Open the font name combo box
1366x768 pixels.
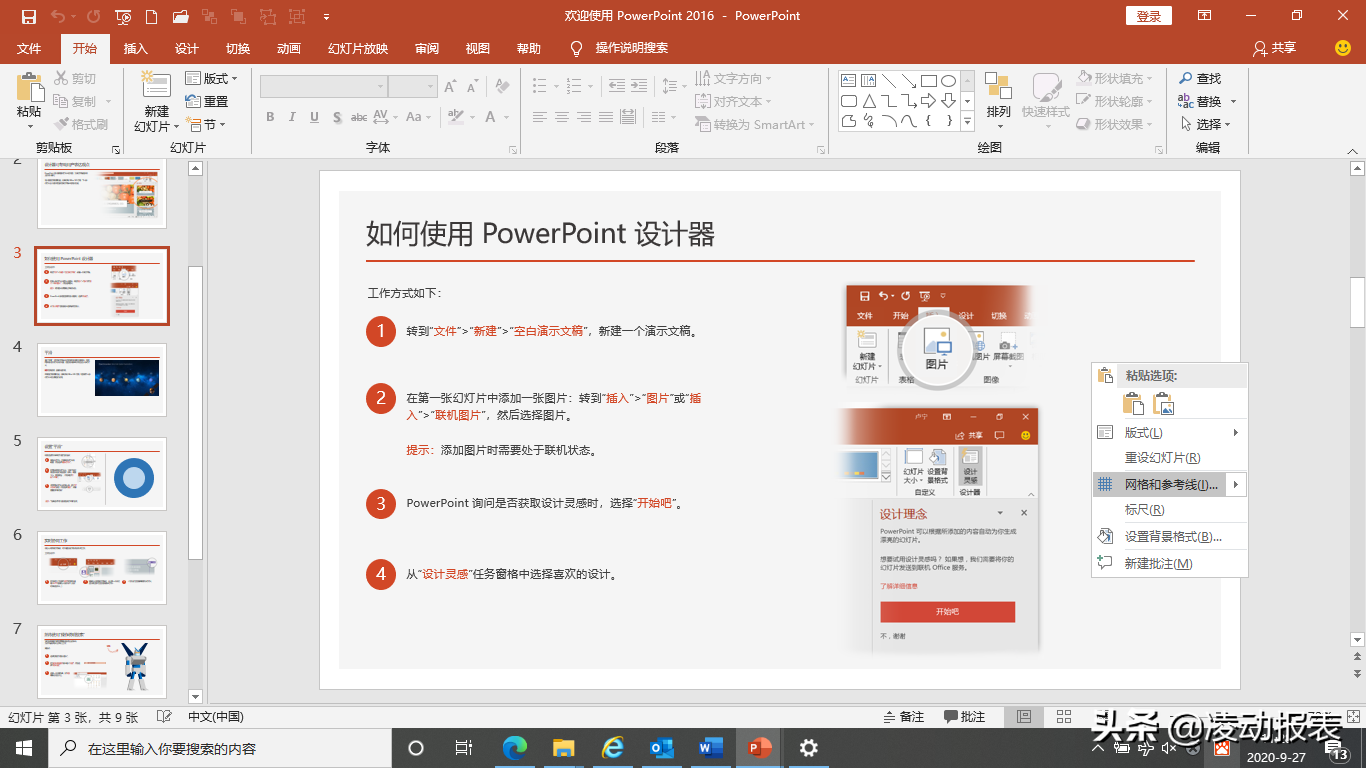(323, 87)
